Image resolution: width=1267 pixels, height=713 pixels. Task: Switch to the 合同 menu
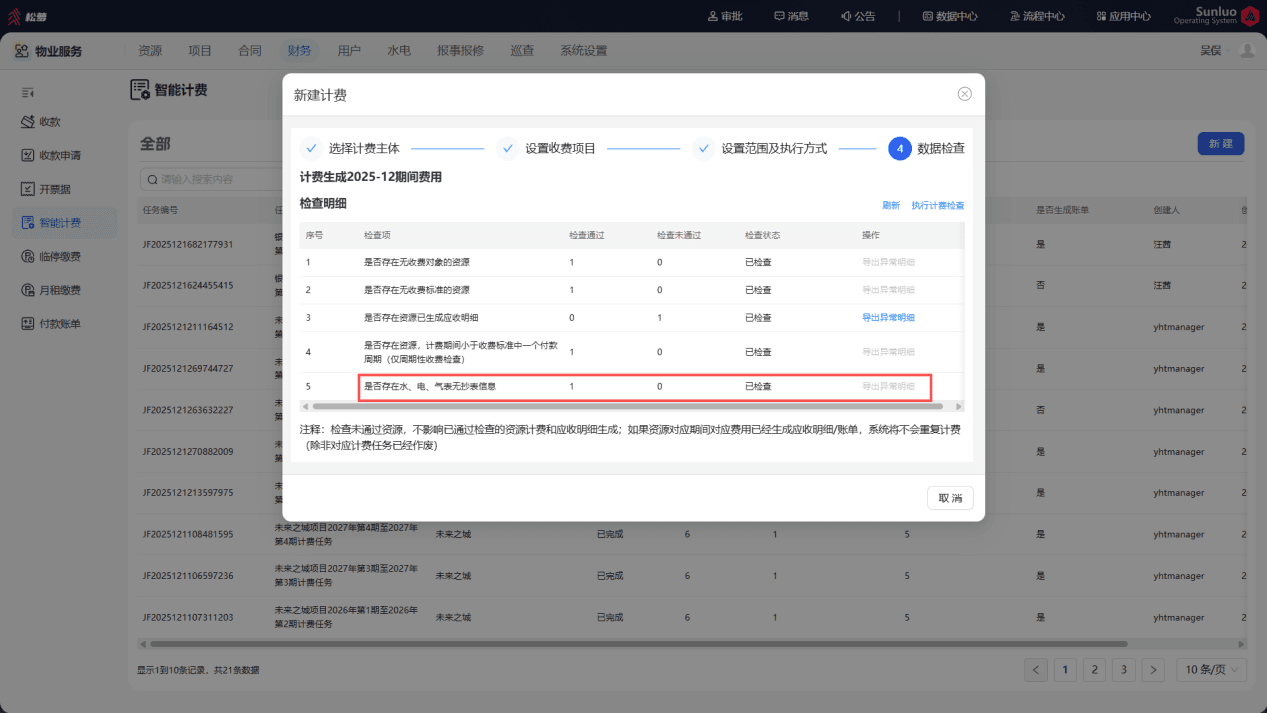[250, 51]
